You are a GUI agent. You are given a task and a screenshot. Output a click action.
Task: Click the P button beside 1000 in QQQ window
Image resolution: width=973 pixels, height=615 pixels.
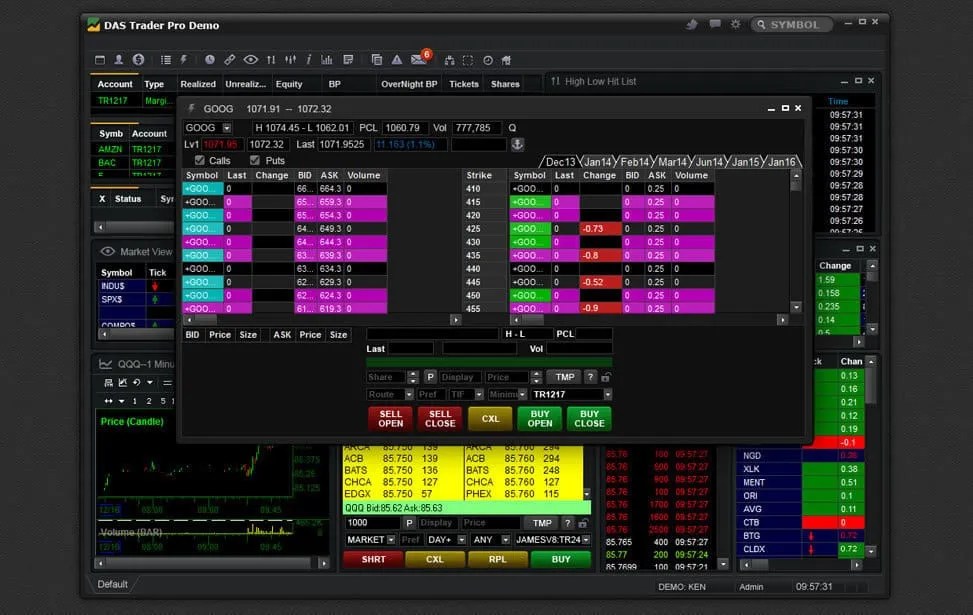409,523
